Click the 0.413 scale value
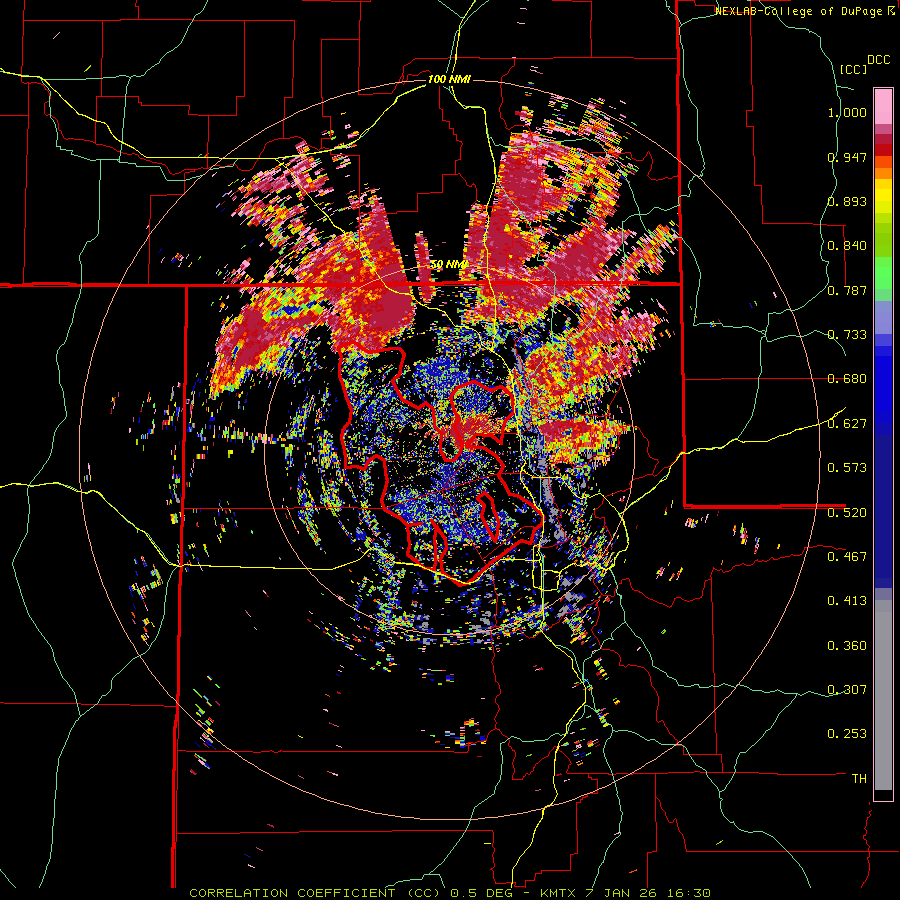This screenshot has width=900, height=900. [847, 601]
